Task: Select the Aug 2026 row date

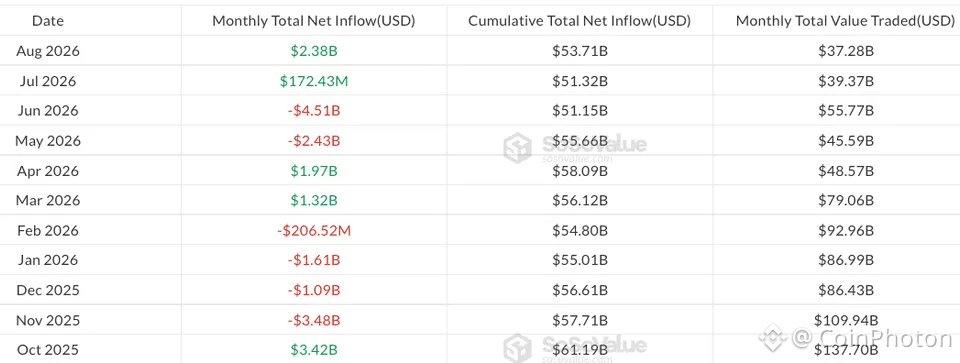Action: point(48,51)
